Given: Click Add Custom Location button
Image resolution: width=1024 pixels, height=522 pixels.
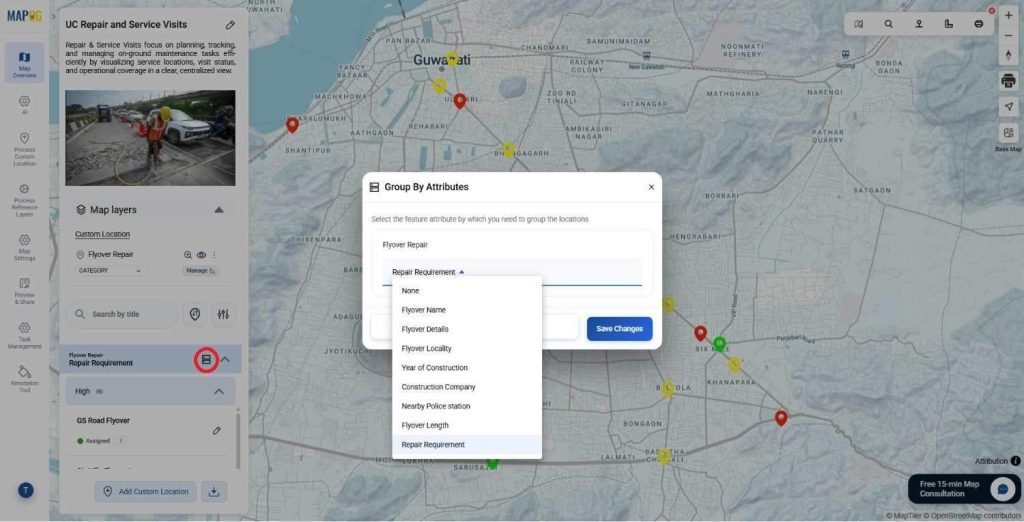Looking at the screenshot, I should 146,492.
